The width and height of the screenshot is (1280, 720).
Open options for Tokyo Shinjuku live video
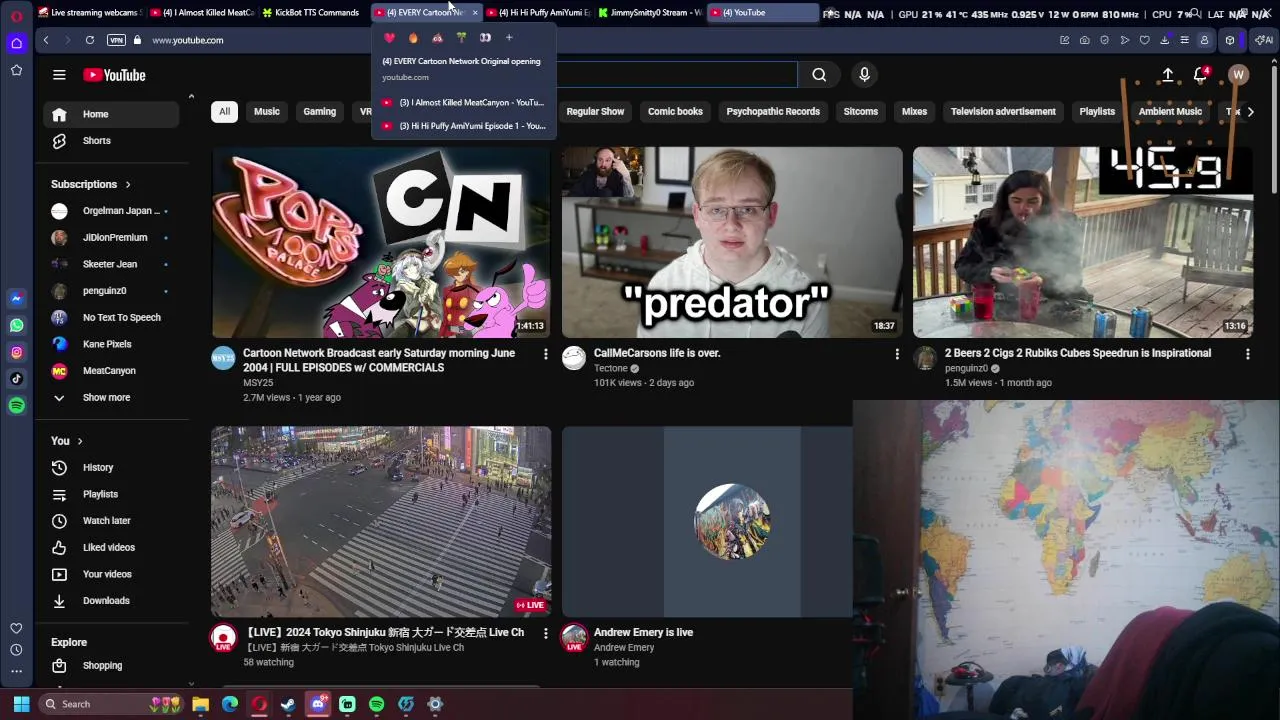click(545, 633)
